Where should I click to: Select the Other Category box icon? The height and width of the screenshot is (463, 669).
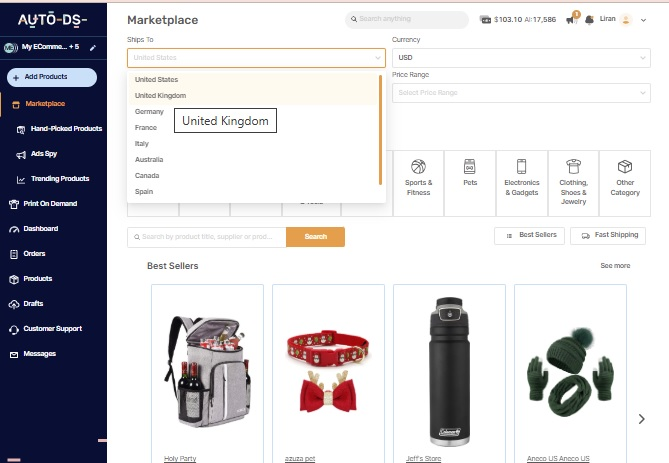pyautogui.click(x=625, y=166)
